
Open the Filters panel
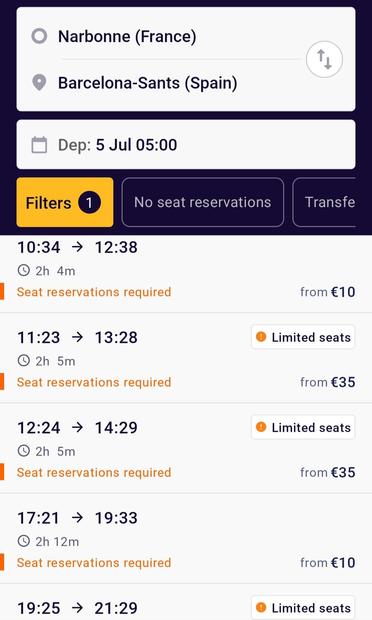click(x=65, y=202)
